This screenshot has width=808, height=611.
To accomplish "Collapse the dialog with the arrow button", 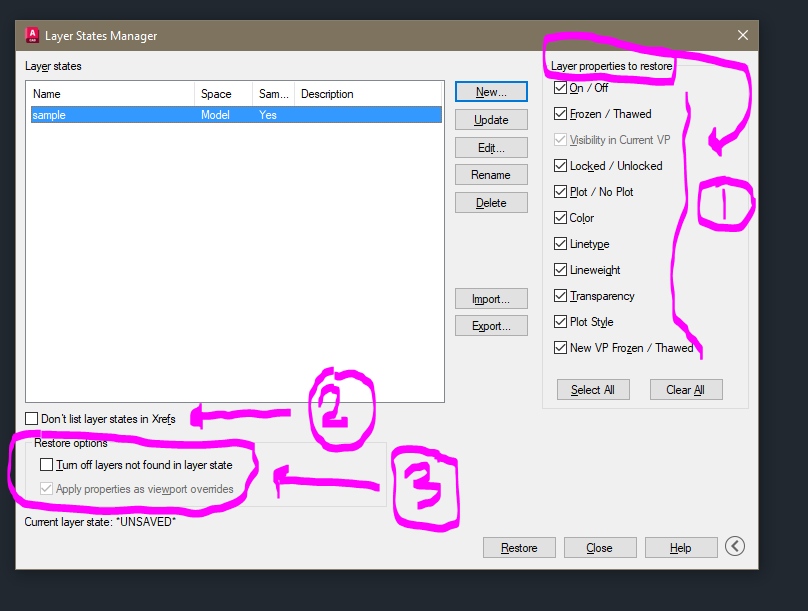I will [735, 546].
